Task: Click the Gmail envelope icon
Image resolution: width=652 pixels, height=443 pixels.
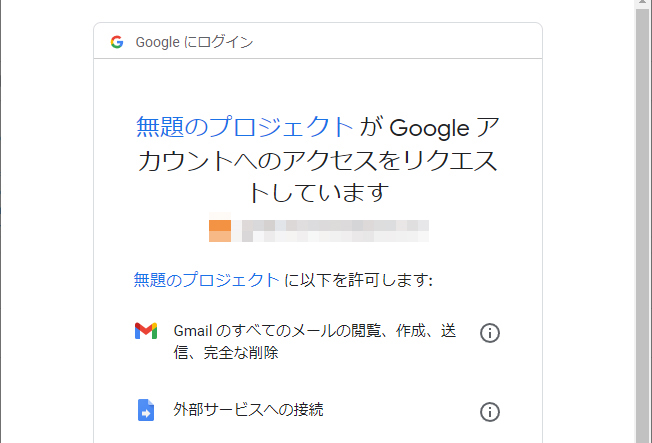Action: pos(146,331)
